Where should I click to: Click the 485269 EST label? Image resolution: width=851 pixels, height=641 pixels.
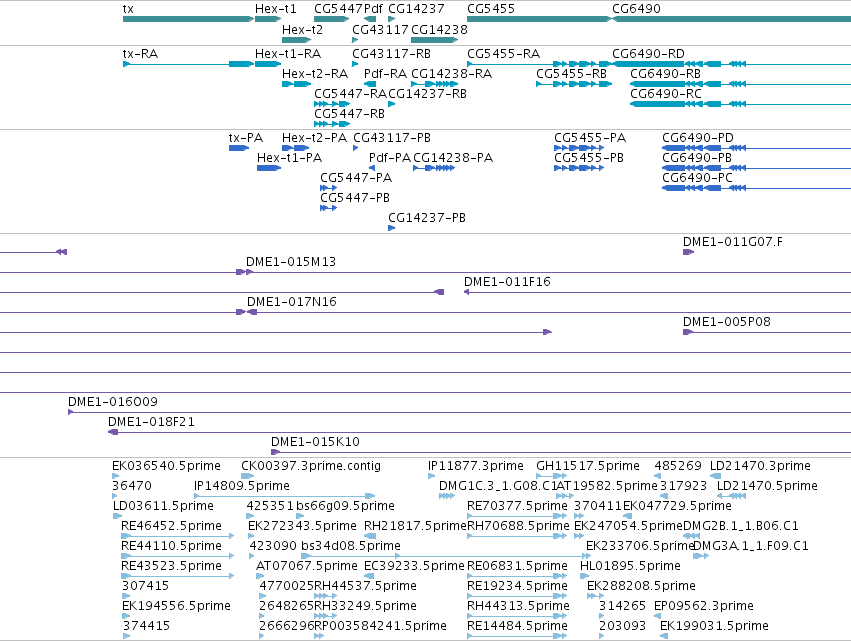pos(678,466)
